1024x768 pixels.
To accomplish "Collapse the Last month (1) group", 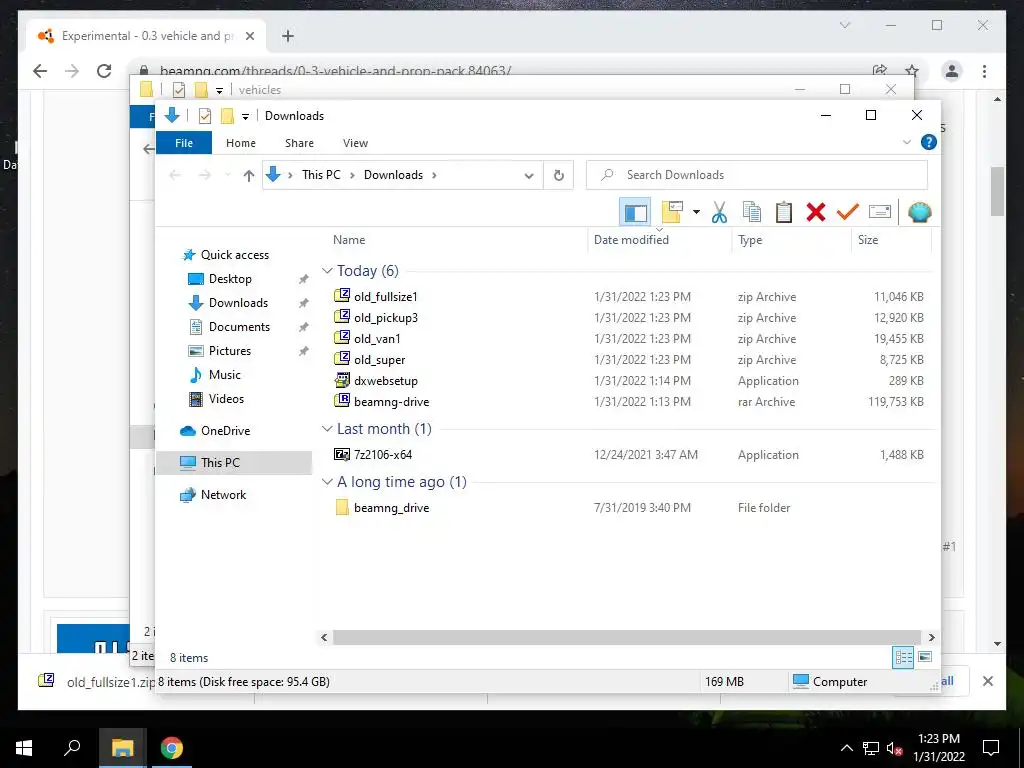I will (x=327, y=428).
